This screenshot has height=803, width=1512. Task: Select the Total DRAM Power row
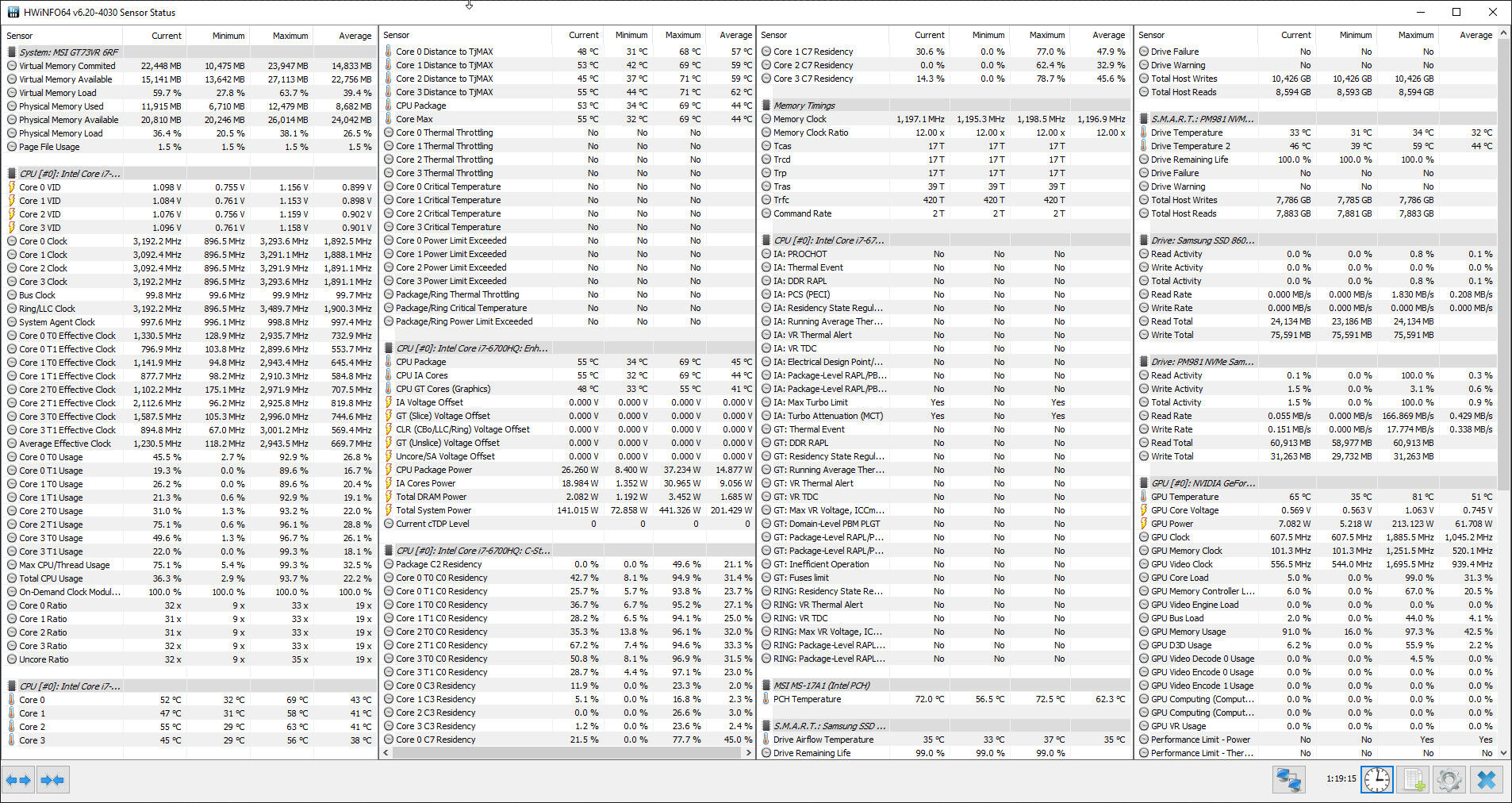click(567, 497)
